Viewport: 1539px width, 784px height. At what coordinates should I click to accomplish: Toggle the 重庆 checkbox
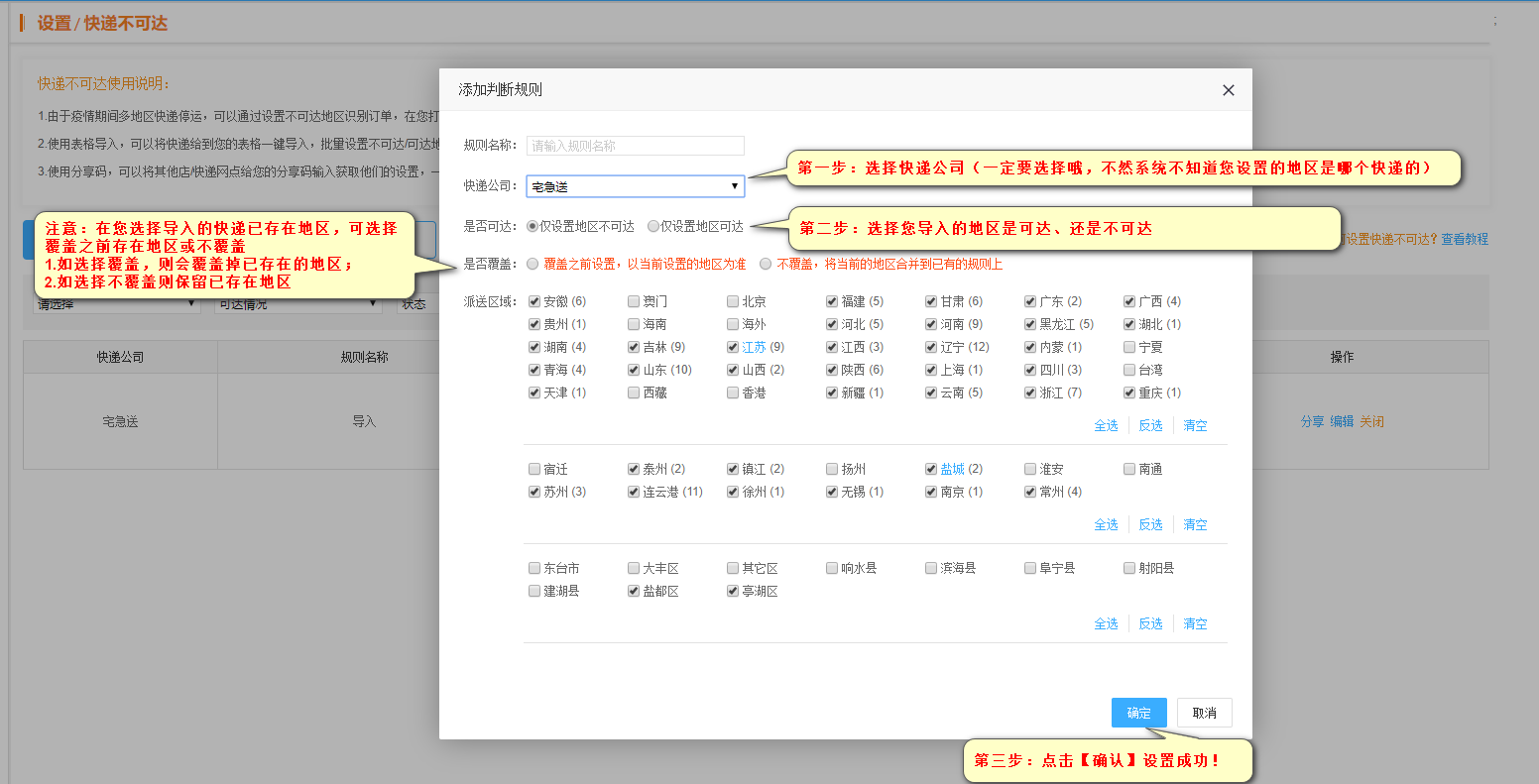pyautogui.click(x=1129, y=392)
